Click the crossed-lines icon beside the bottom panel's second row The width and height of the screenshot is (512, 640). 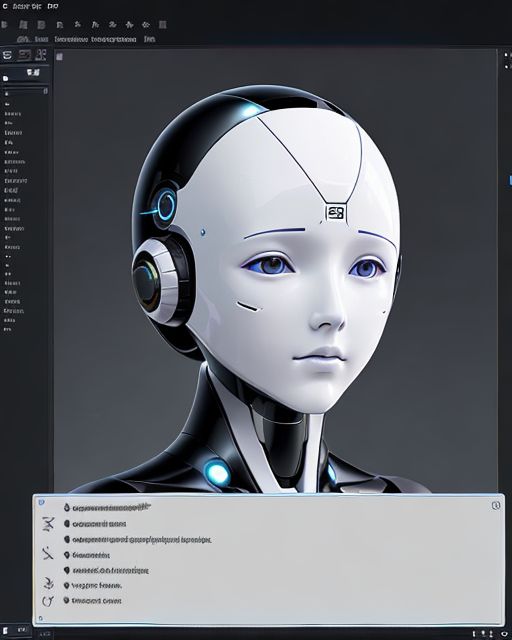(48, 524)
